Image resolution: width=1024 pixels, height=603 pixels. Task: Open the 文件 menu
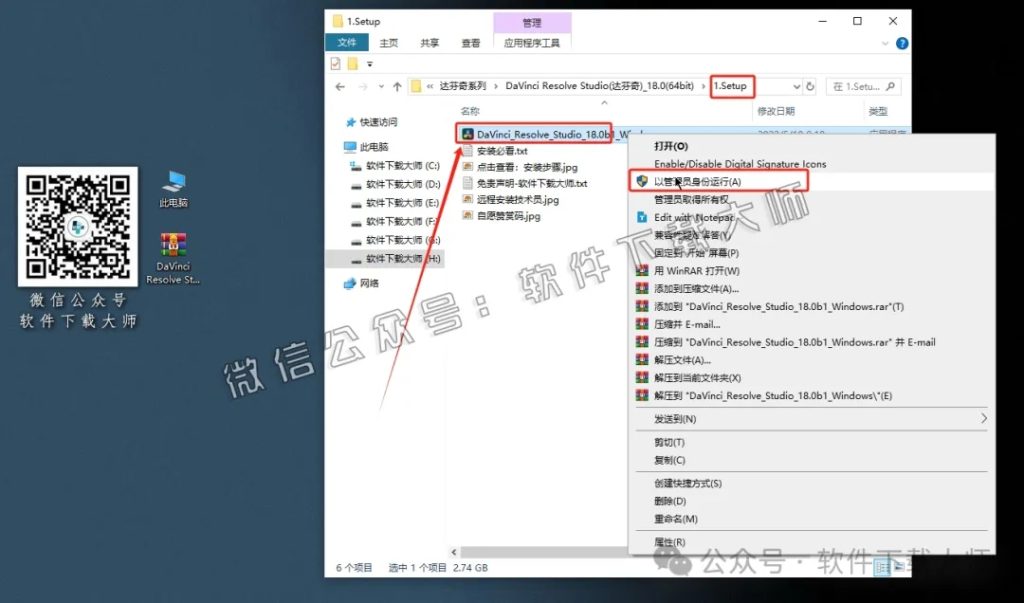click(346, 42)
